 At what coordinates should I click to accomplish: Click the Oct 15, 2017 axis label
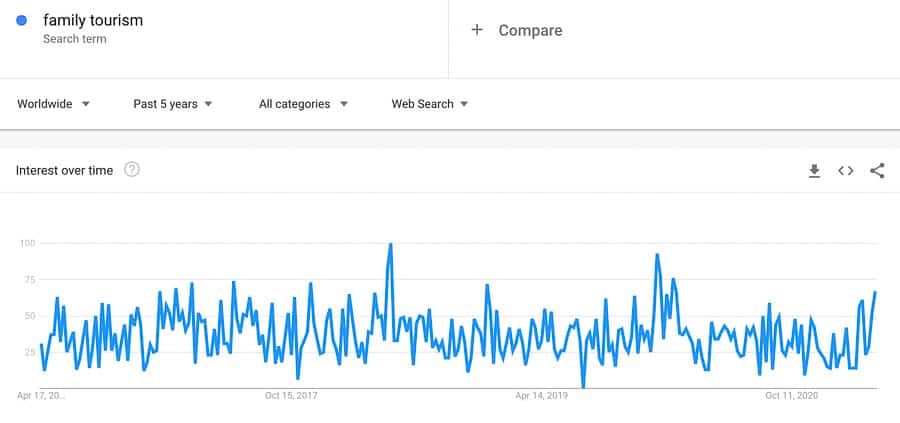tap(291, 396)
